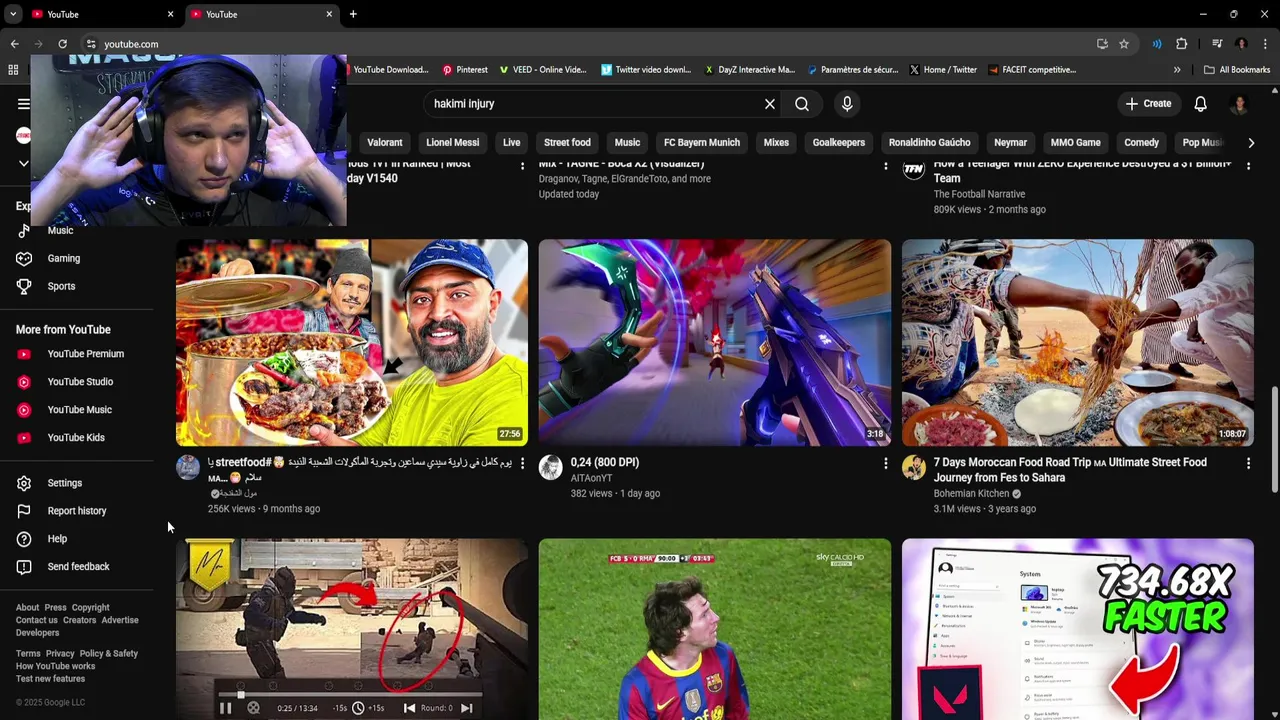Open the Moroccan Food Road Trip thumbnail

(1078, 342)
